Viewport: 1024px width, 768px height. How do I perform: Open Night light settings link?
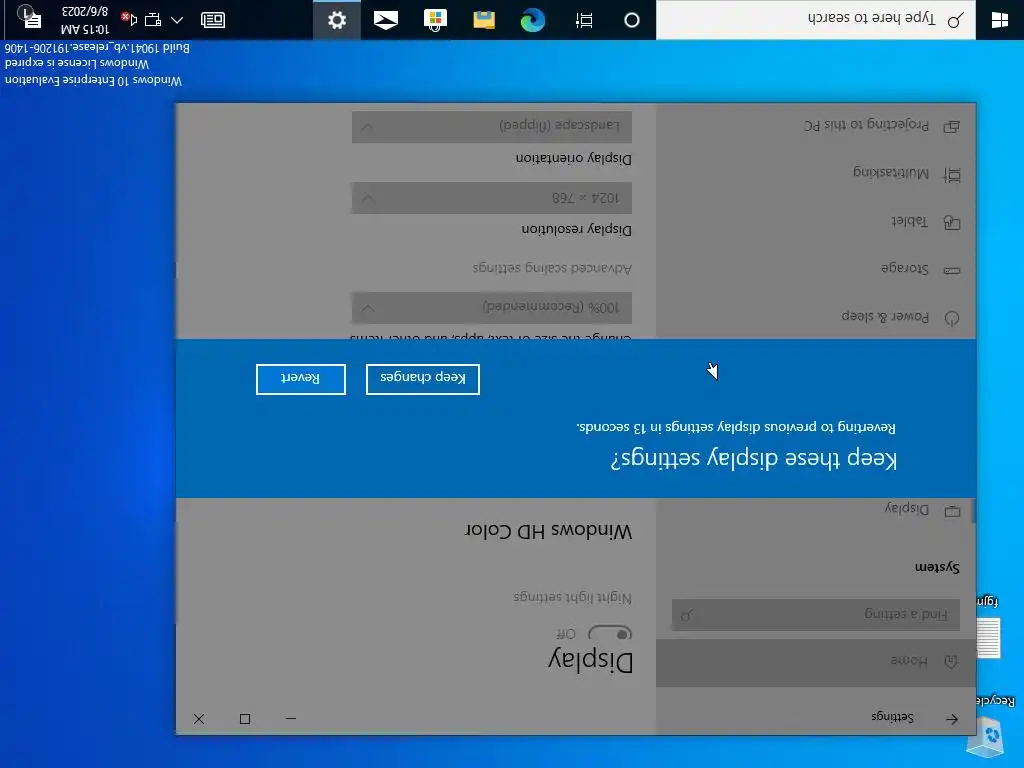point(573,597)
